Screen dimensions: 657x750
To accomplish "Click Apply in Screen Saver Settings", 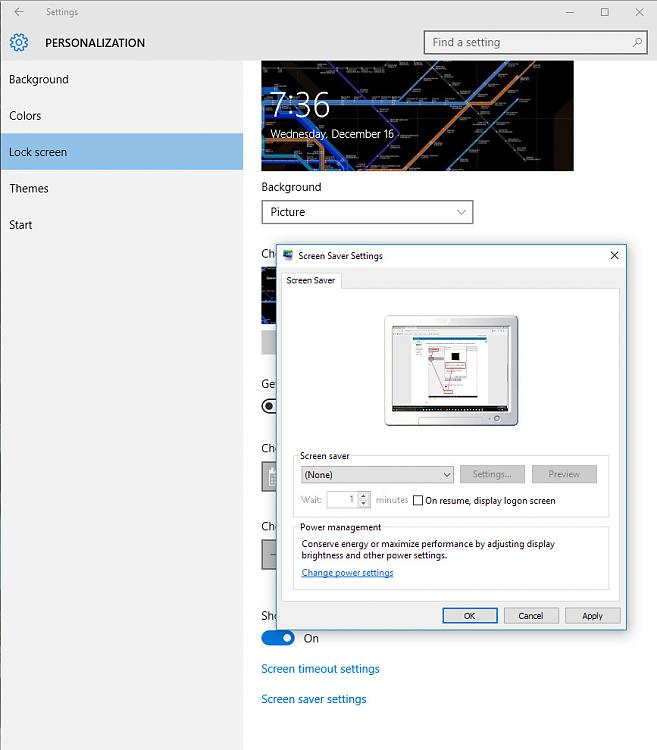I will [x=592, y=616].
